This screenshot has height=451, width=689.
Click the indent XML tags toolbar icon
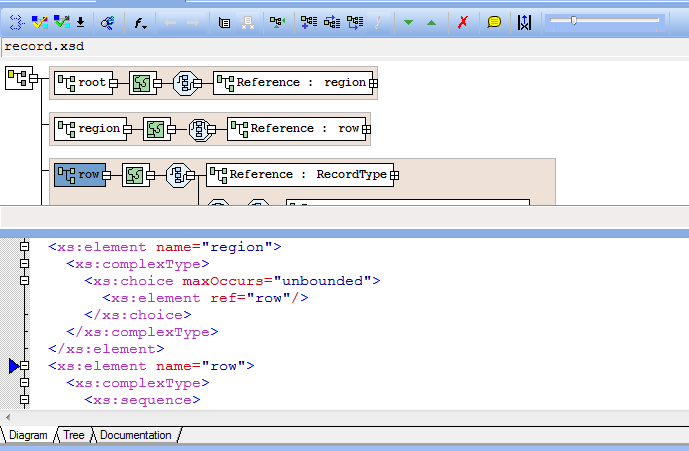16,22
